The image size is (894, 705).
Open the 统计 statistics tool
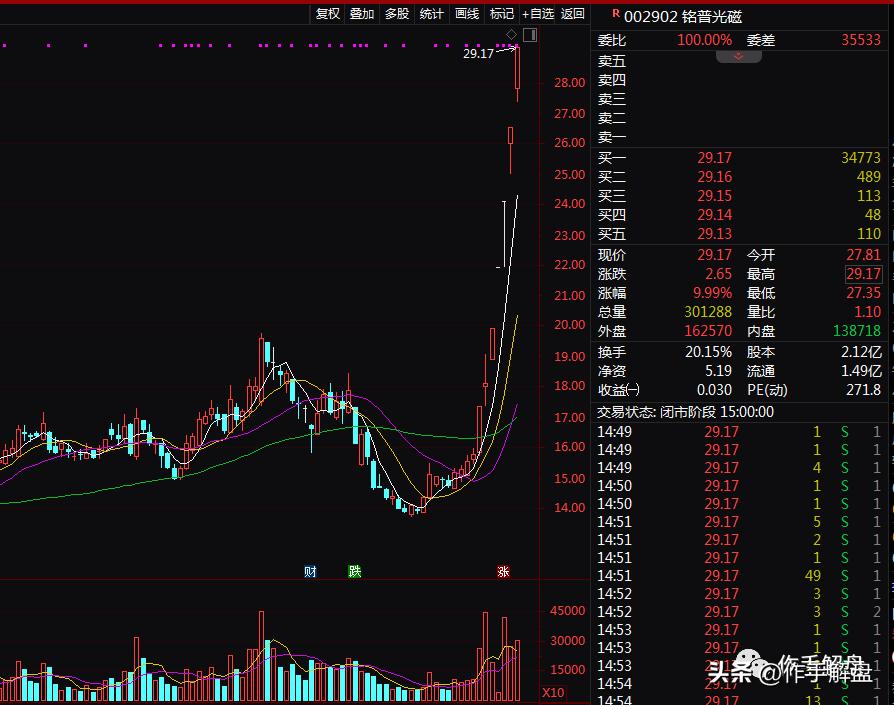pos(431,15)
